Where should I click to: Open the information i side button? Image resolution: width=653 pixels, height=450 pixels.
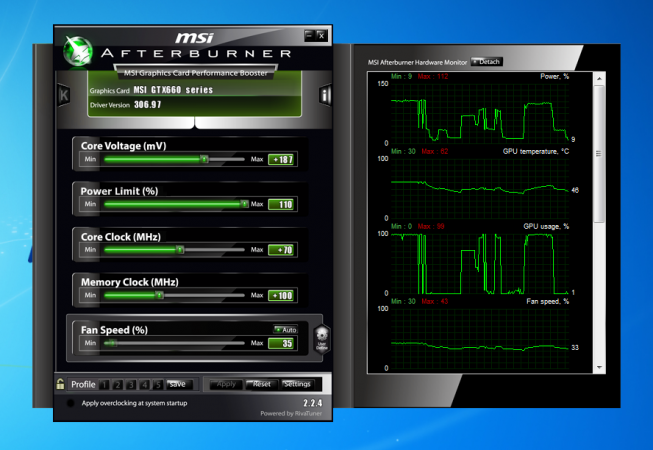tap(325, 95)
